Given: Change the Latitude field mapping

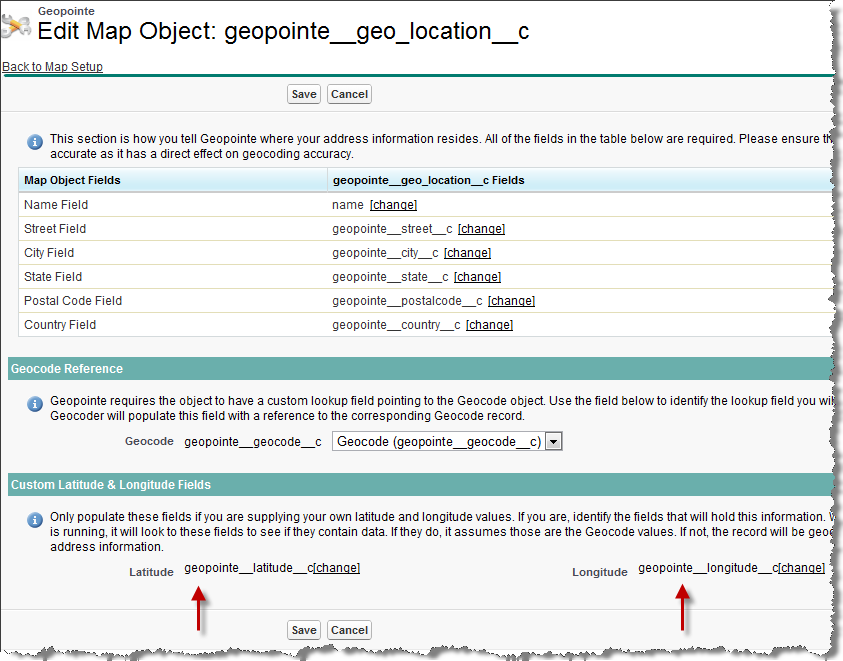Looking at the screenshot, I should coord(337,568).
